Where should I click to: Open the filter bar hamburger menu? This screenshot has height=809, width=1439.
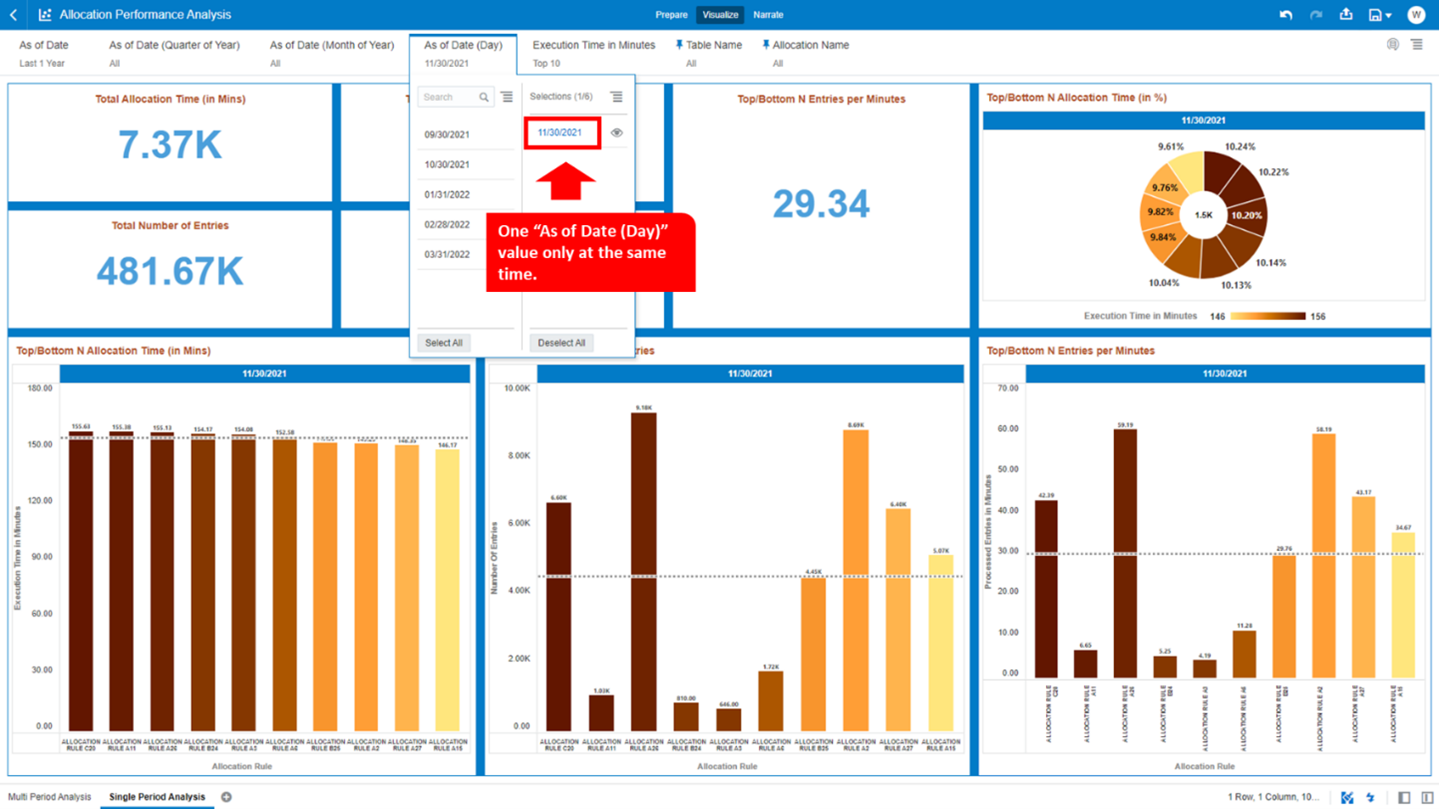(x=1417, y=45)
